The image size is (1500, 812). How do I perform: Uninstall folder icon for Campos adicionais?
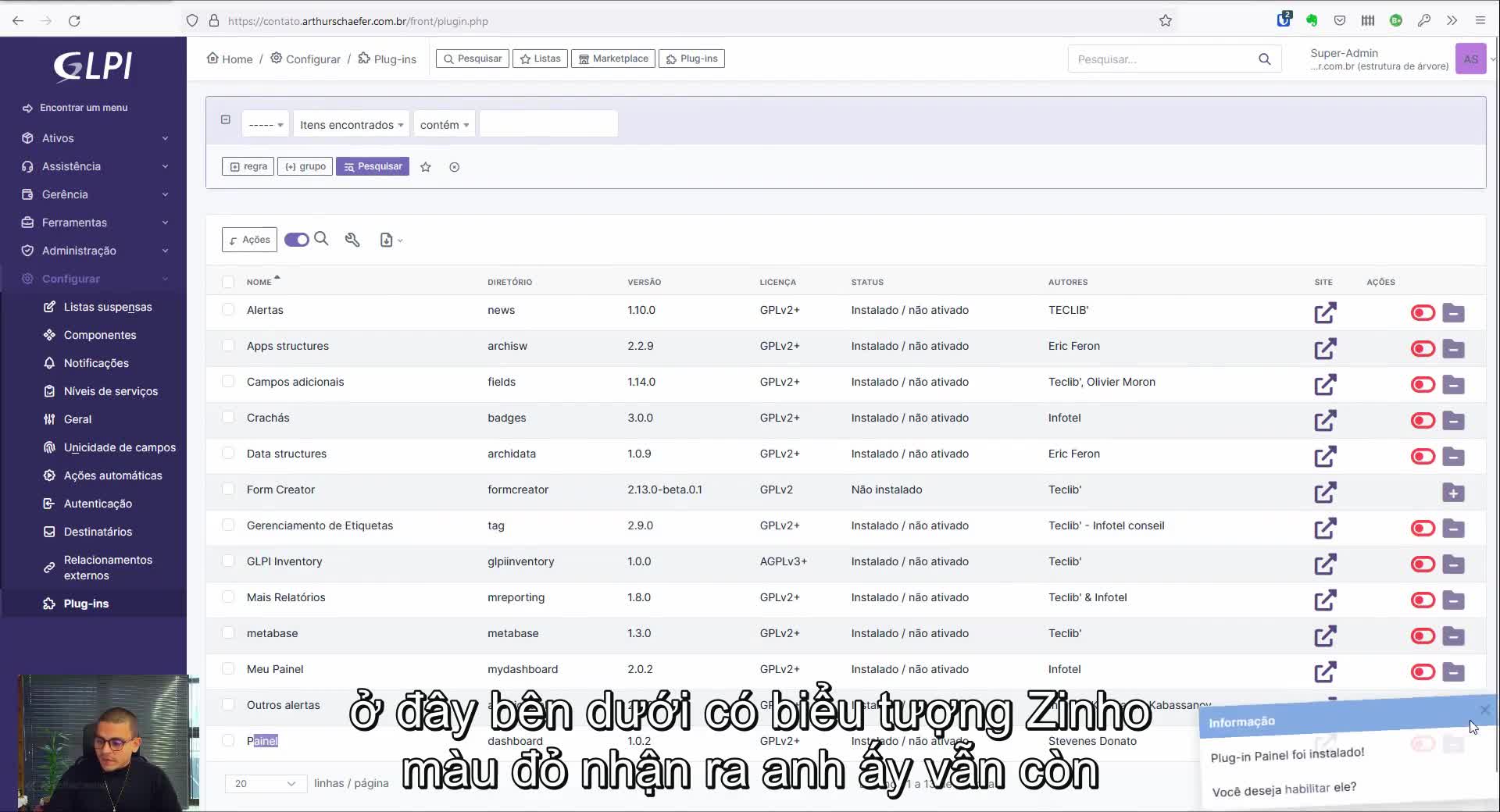coord(1453,384)
